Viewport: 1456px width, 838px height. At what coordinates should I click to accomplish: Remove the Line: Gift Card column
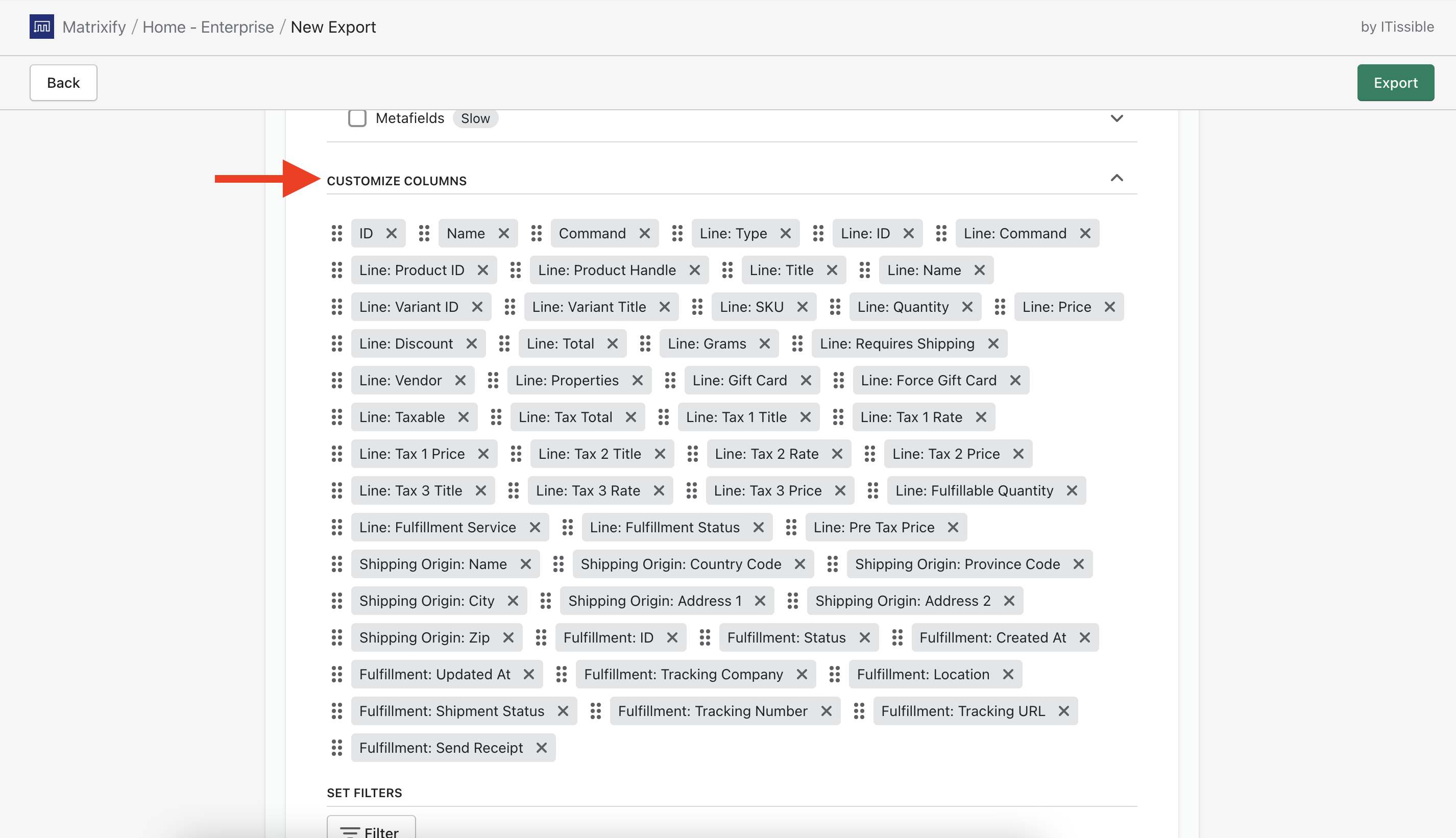(806, 380)
